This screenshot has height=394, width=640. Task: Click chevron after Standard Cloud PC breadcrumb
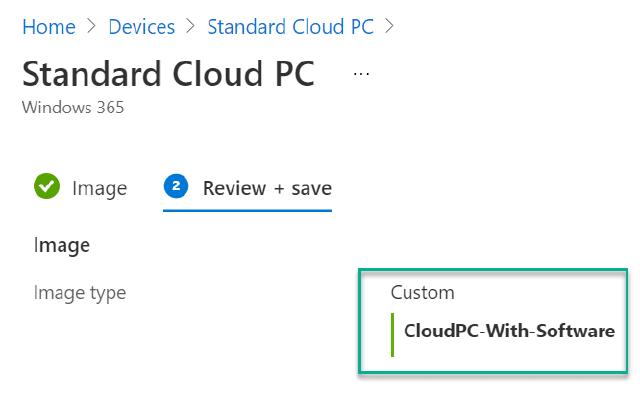390,27
